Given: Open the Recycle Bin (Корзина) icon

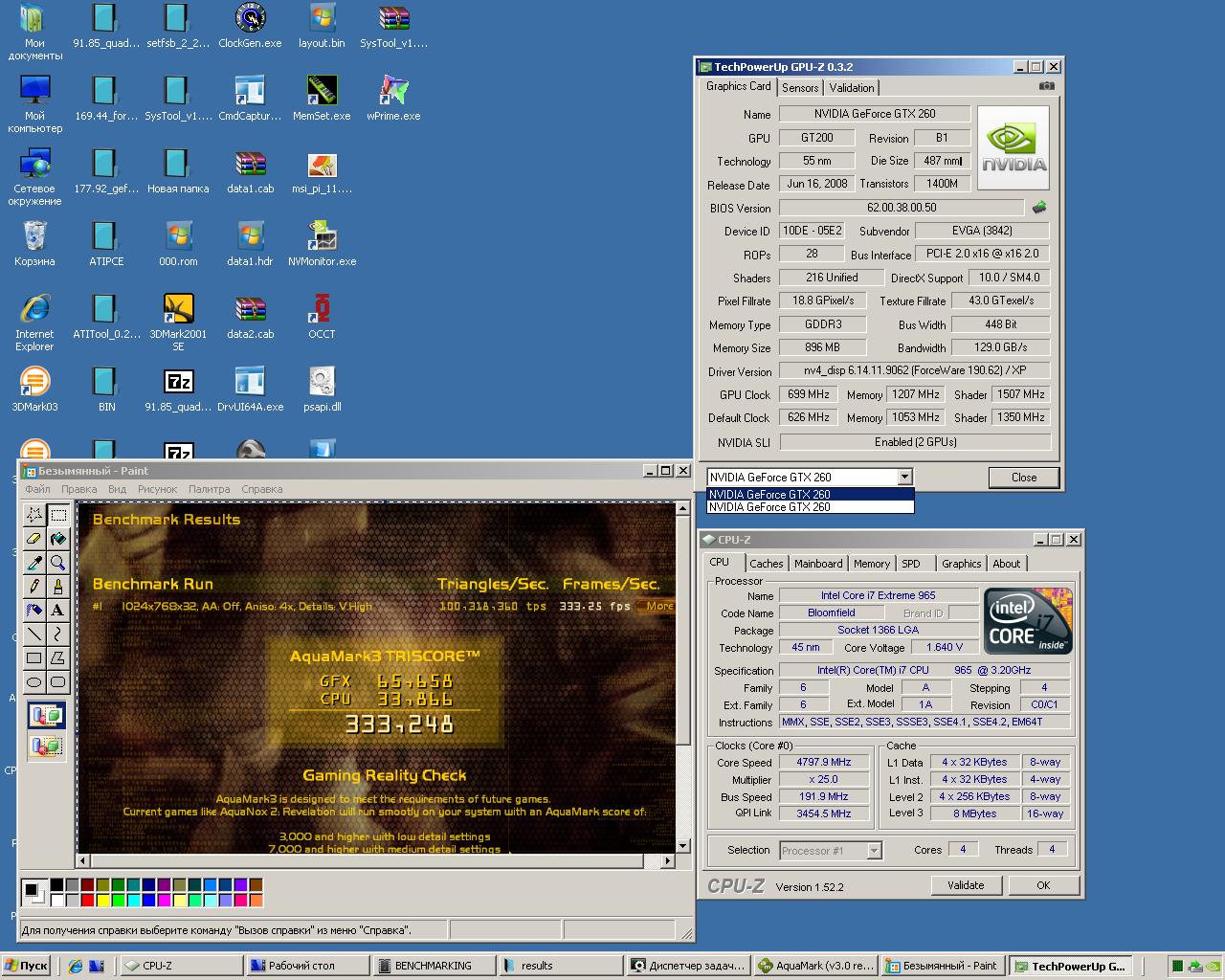Looking at the screenshot, I should 34,244.
